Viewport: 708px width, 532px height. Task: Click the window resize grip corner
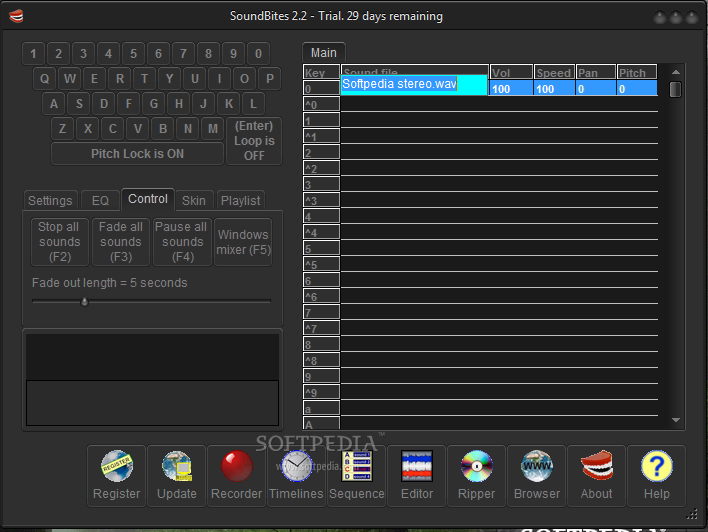coord(692,514)
